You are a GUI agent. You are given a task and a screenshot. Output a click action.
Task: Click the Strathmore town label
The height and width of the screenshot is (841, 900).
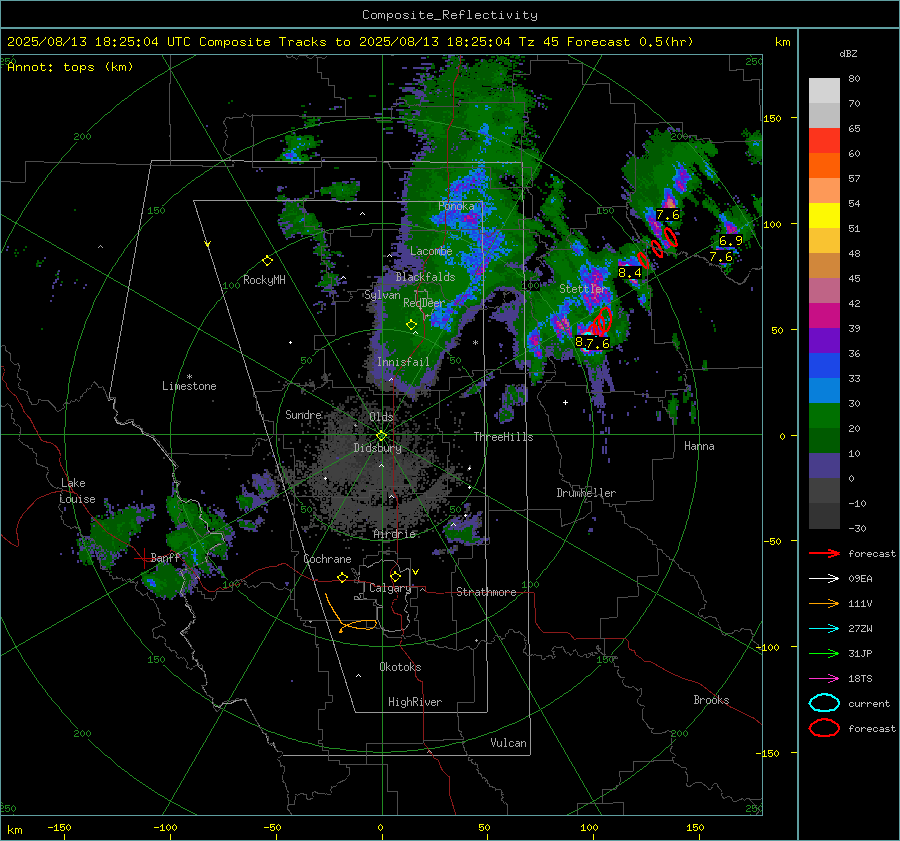click(486, 592)
